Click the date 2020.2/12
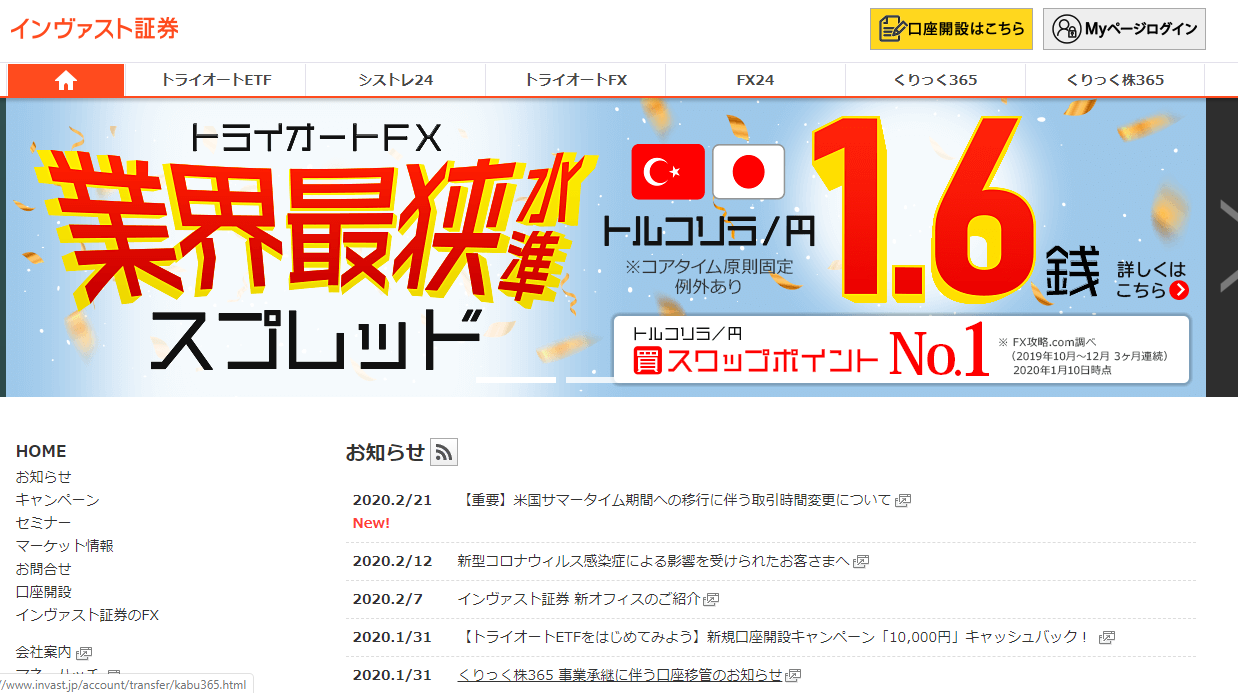Screen dimensions: 1238x693 click(392, 561)
